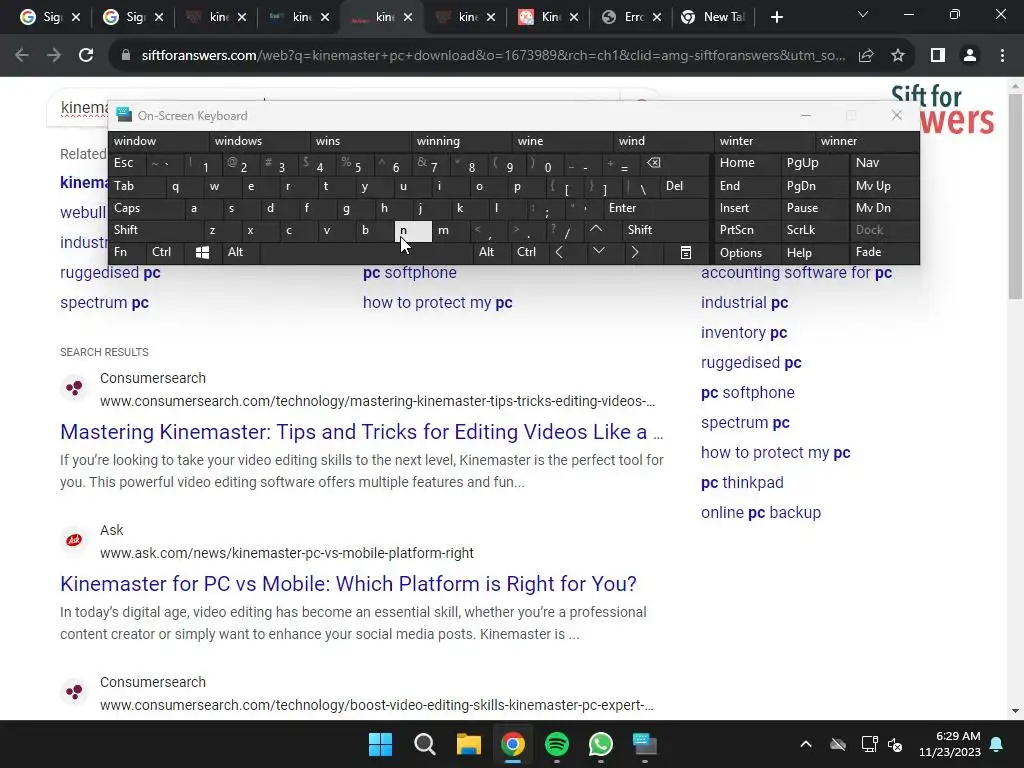Image resolution: width=1024 pixels, height=768 pixels.
Task: Open taskbar Search
Action: (x=424, y=744)
